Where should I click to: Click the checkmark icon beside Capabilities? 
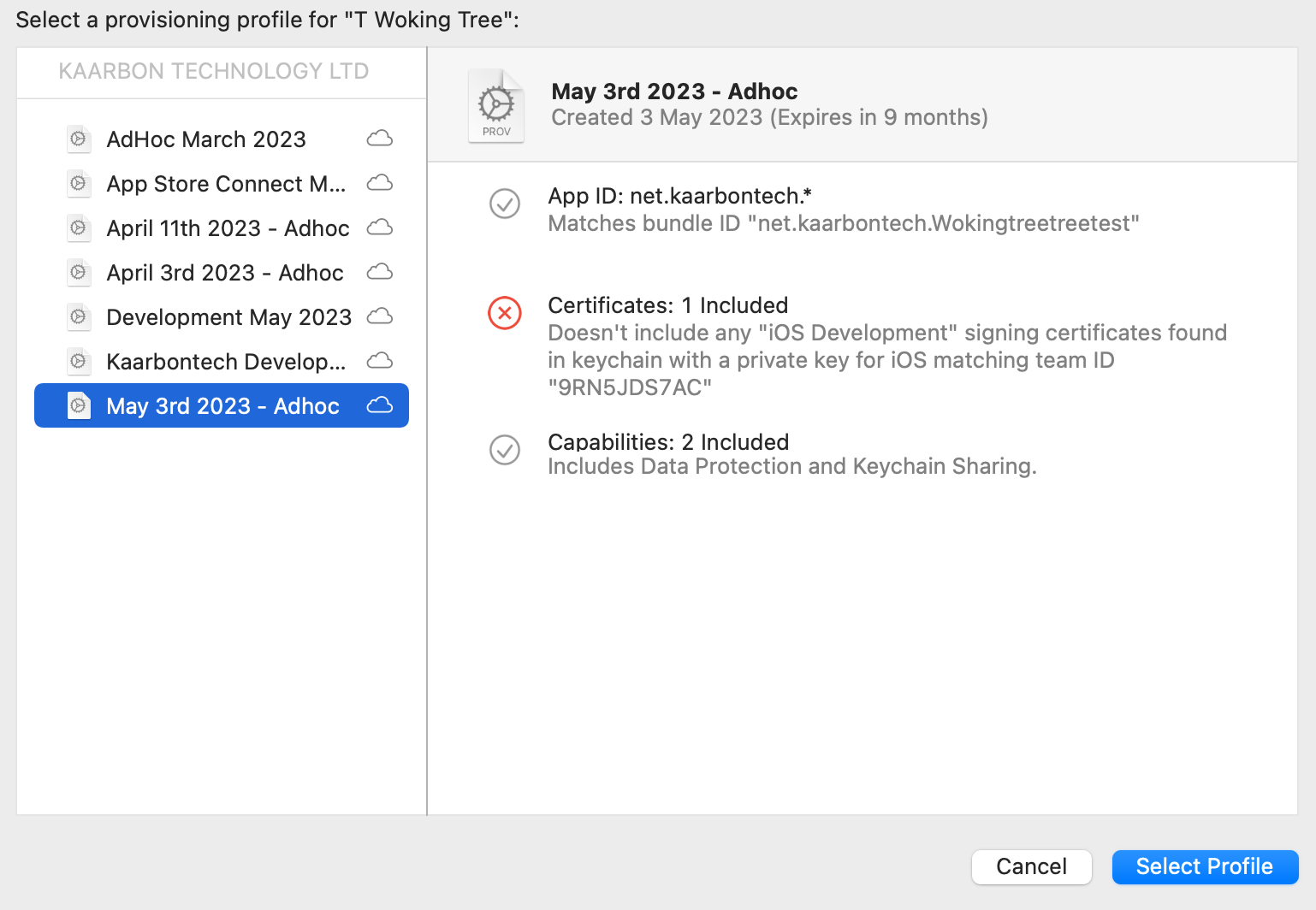505,451
